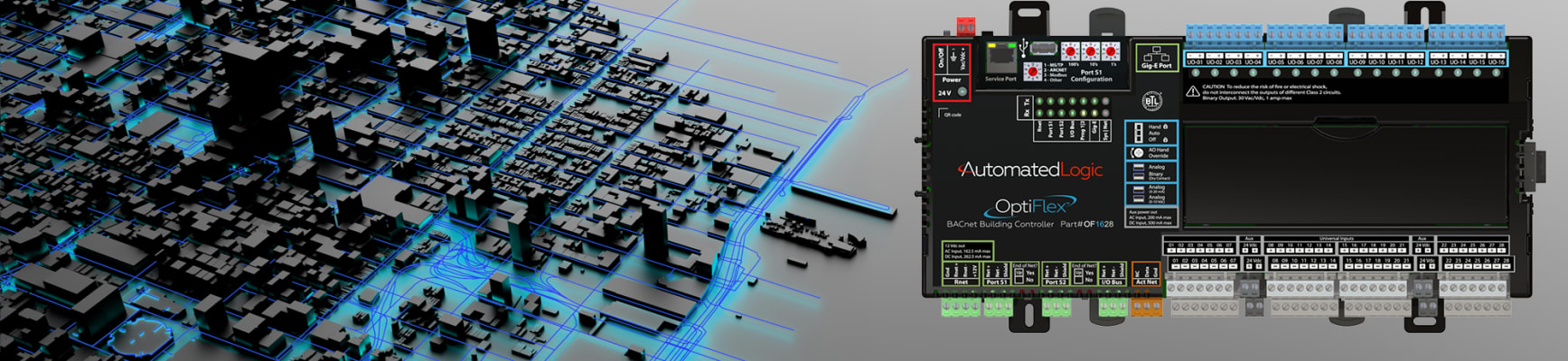
Task: Click the 'Service Port' label
Action: pos(1000,79)
